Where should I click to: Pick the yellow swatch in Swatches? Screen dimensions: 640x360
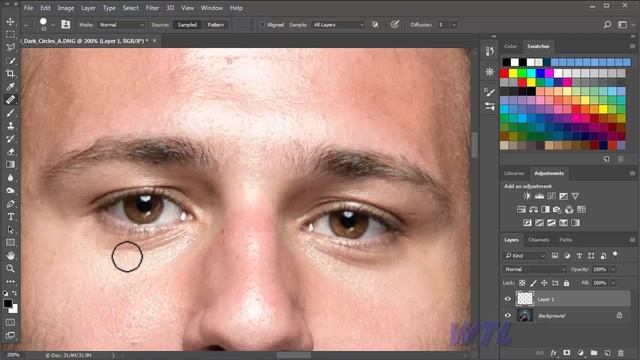tap(513, 73)
